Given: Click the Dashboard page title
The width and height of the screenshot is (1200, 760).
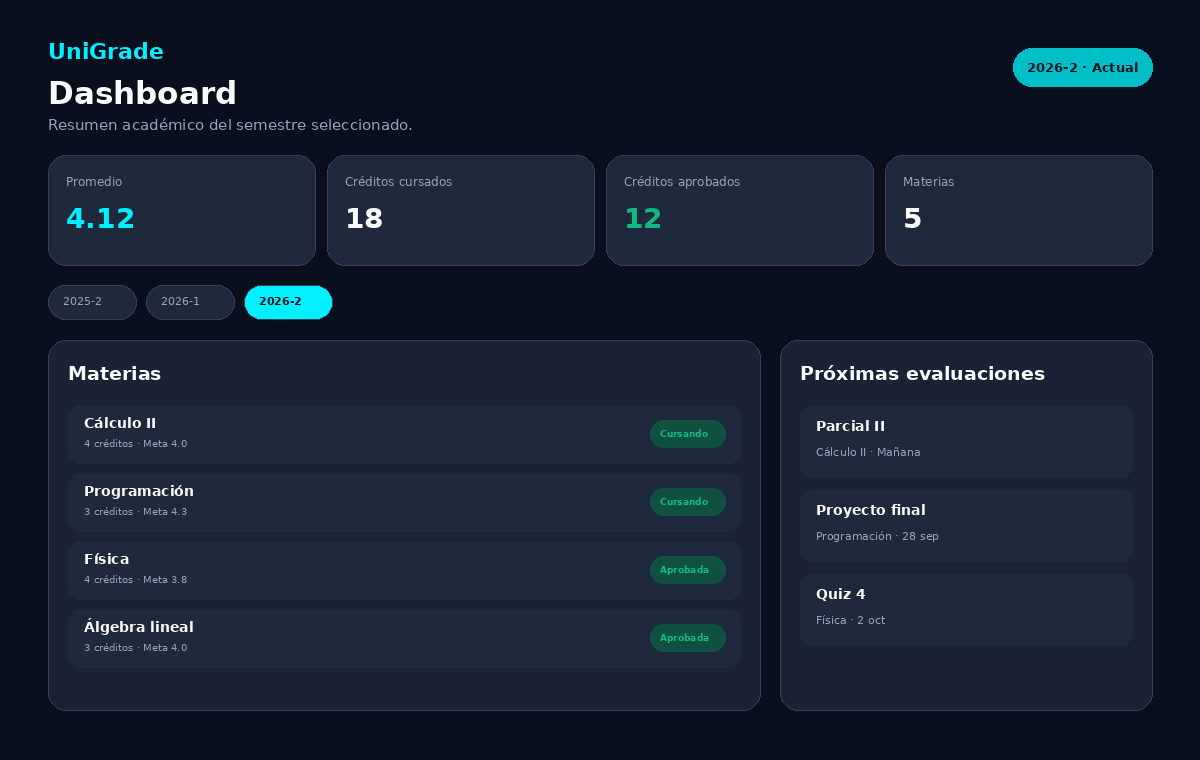Looking at the screenshot, I should 142,93.
